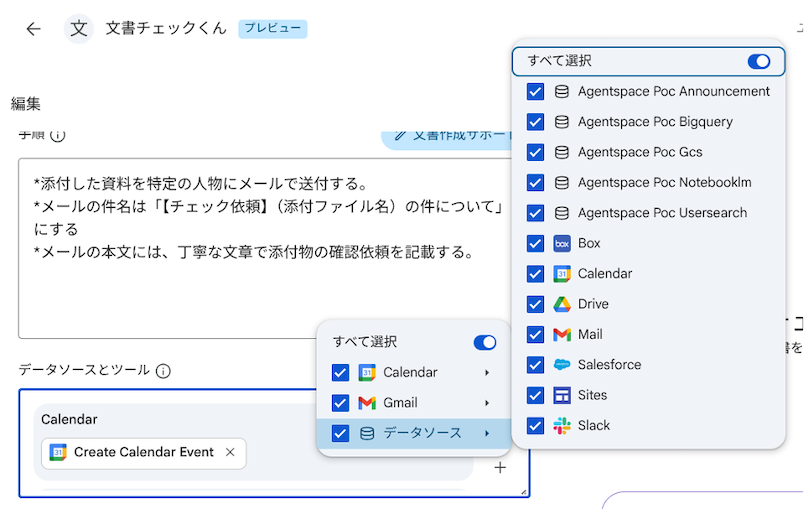Viewport: 804px width, 509px height.
Task: Uncheck the Mail checkbox
Action: click(535, 335)
